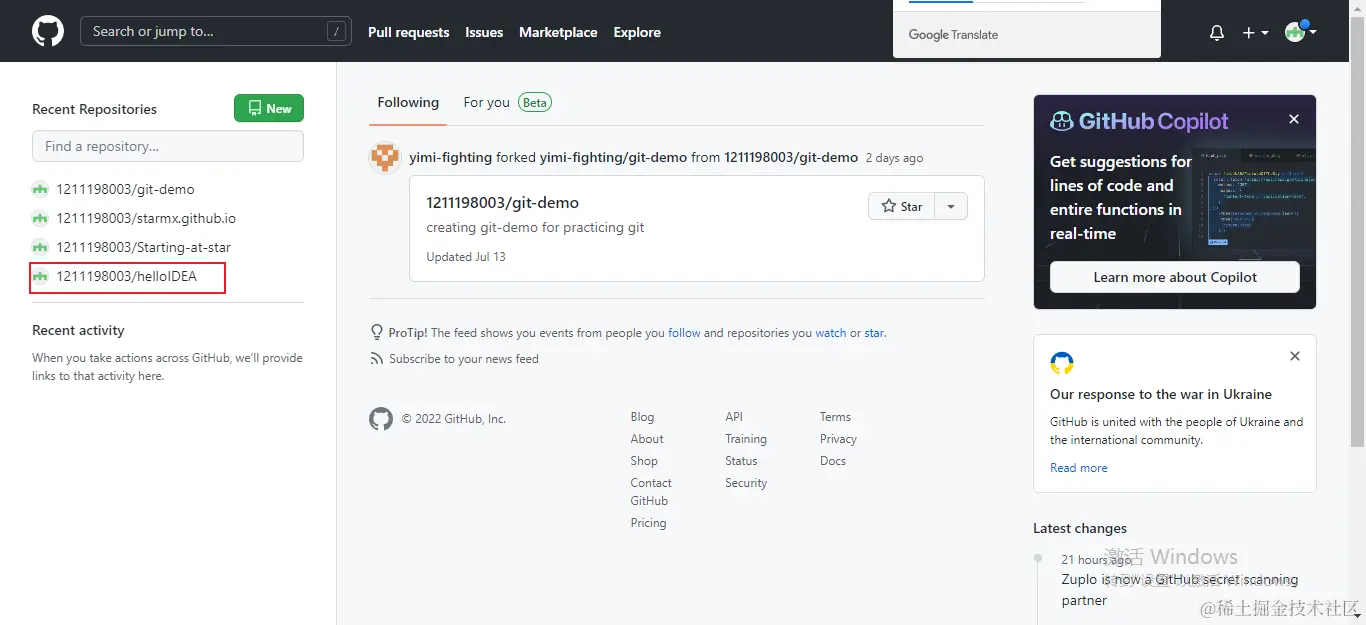Click the star link in ProTip
The width and height of the screenshot is (1366, 625).
click(x=874, y=333)
